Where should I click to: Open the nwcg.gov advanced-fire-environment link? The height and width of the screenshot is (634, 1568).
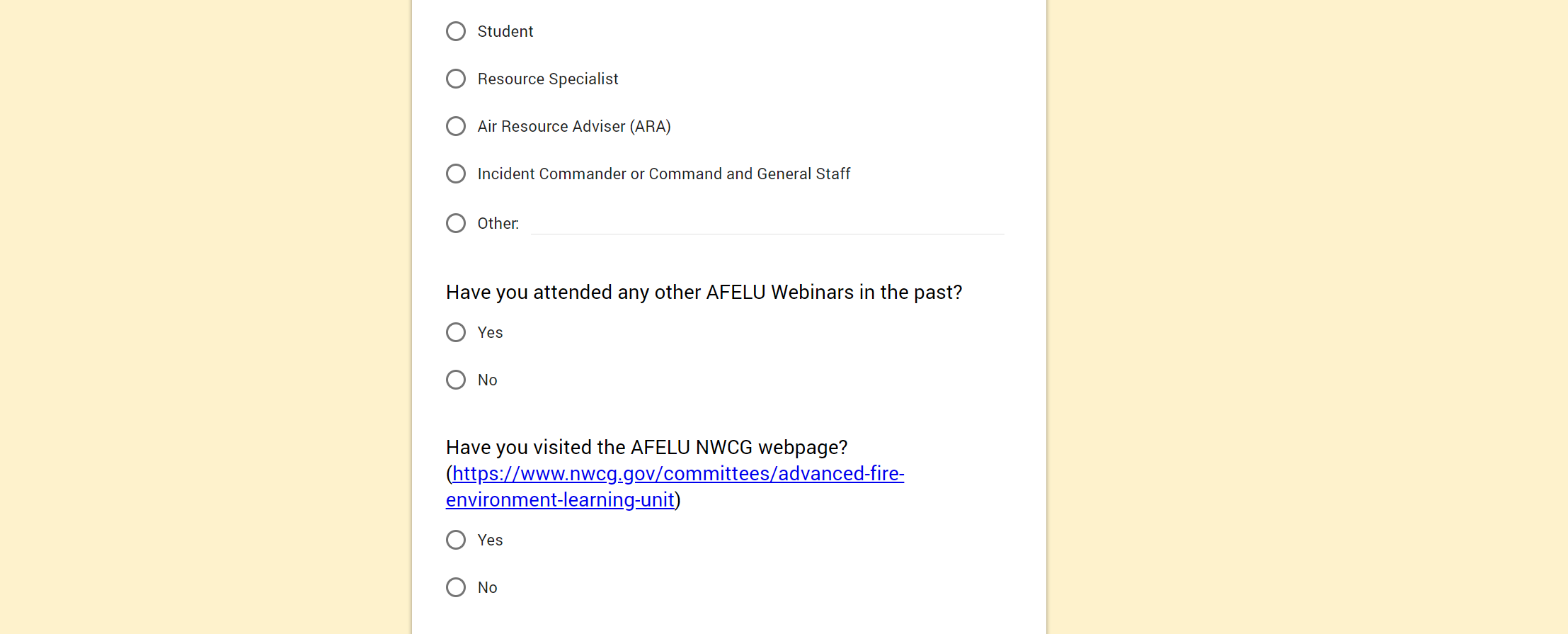click(677, 474)
